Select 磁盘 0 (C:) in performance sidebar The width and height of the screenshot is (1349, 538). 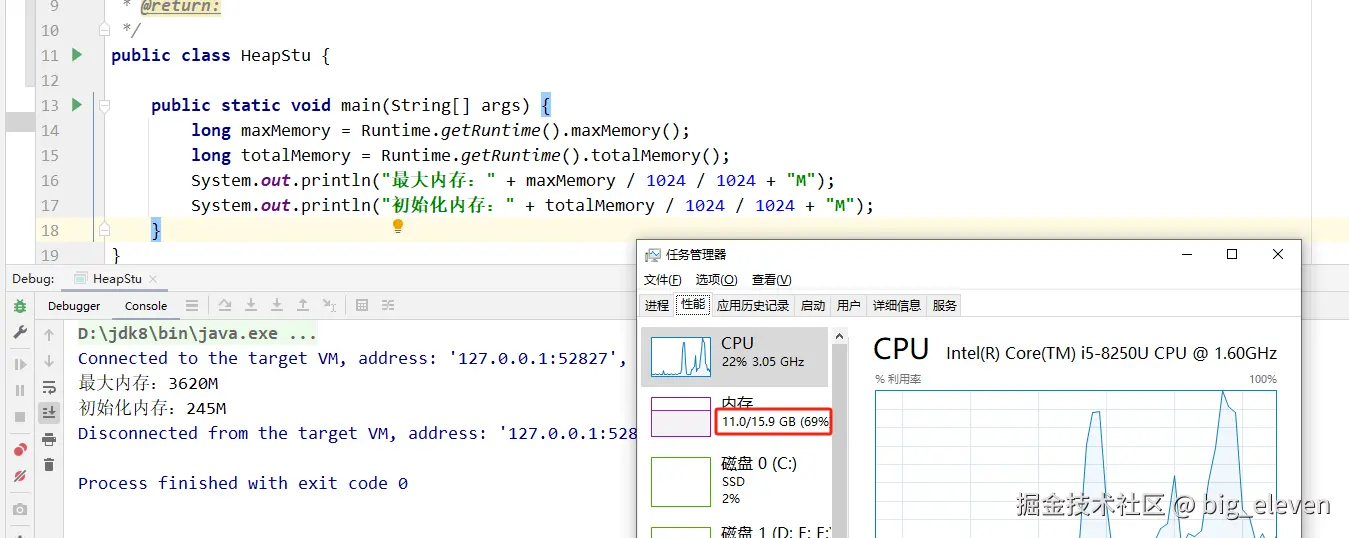pyautogui.click(x=735, y=481)
